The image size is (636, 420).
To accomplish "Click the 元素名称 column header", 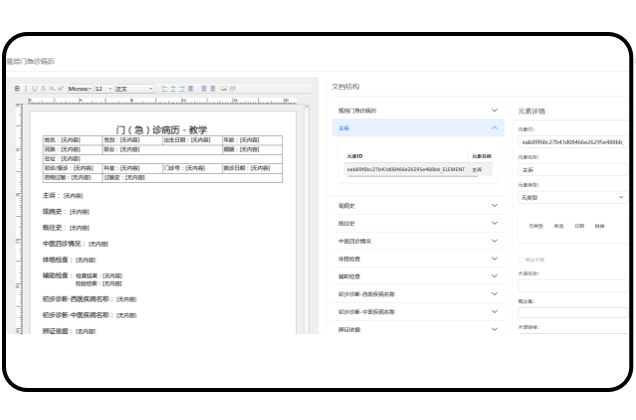I will coord(481,156).
